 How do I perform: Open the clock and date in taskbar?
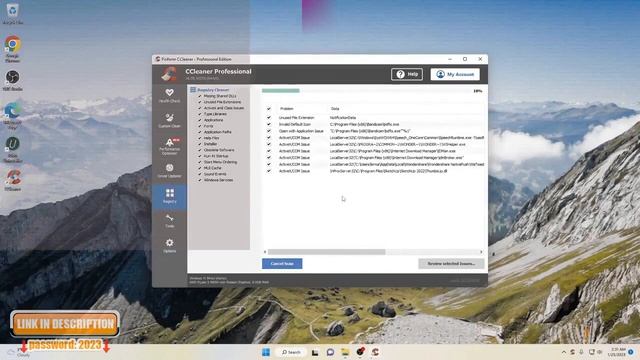pos(617,352)
